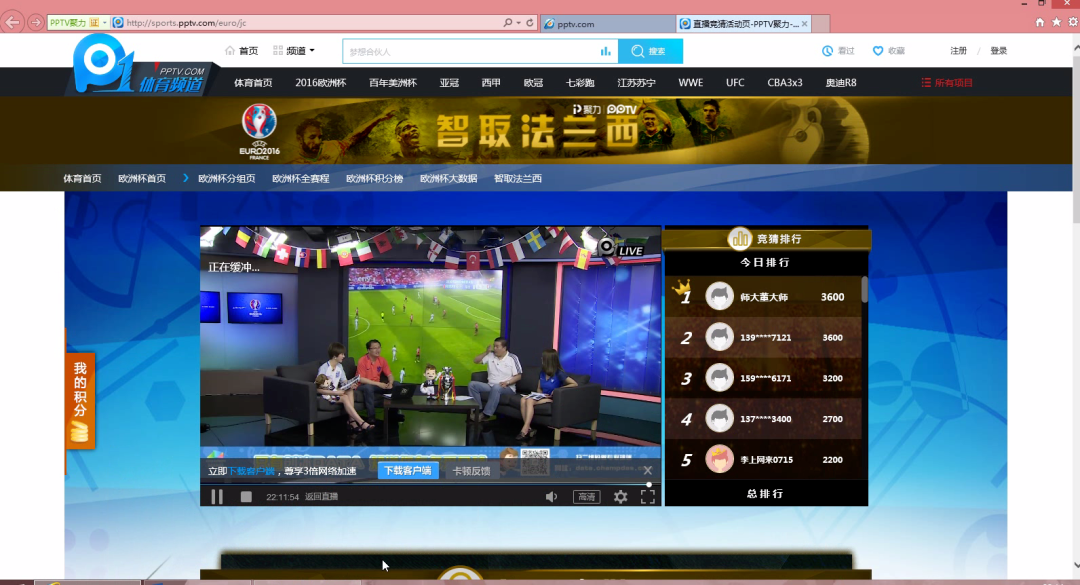Viewport: 1080px width, 585px height.
Task: Expand address bar dropdown arrow
Action: pyautogui.click(x=519, y=23)
